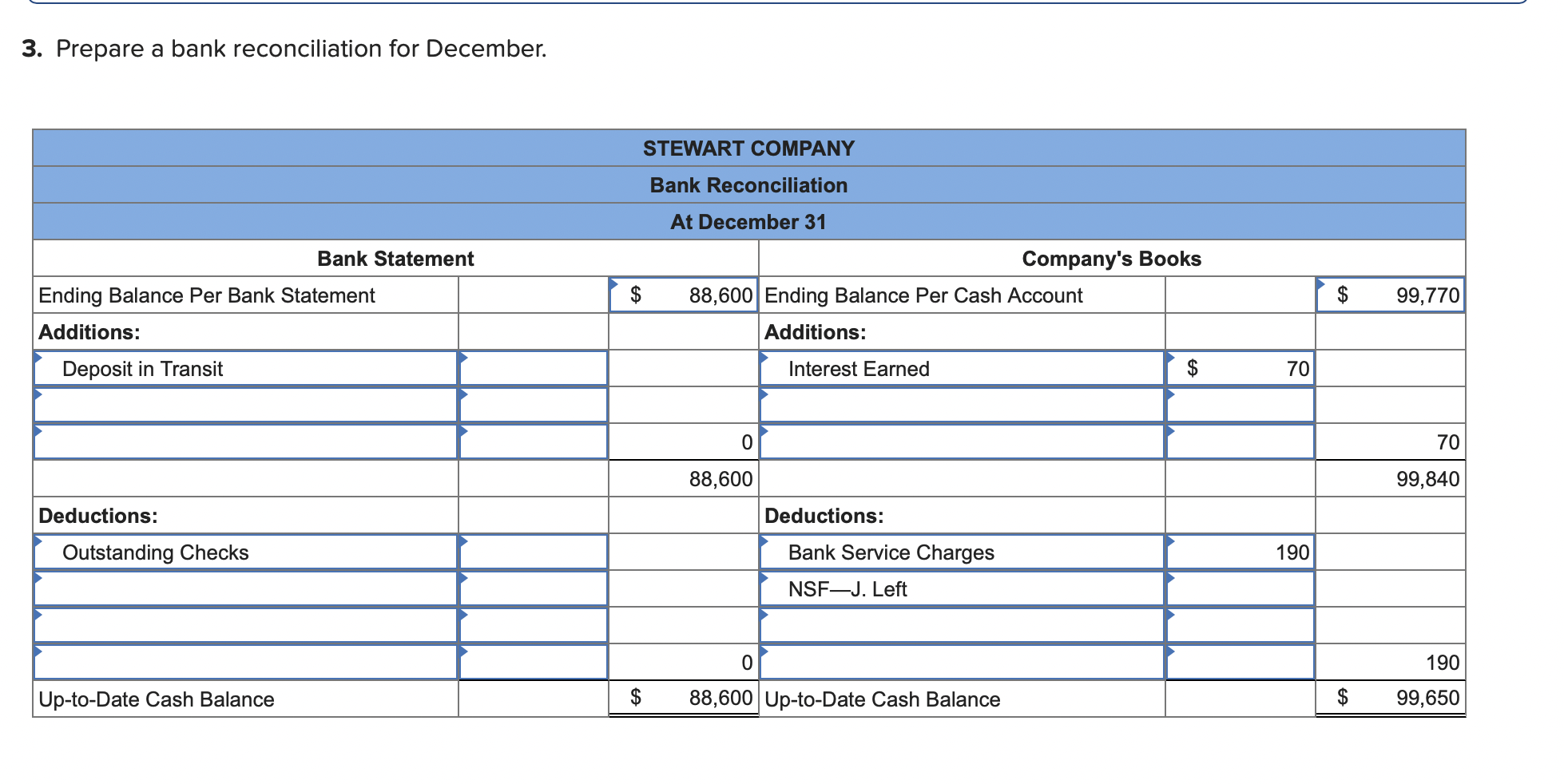Open the Deposit in Transit dropdown cell

click(x=246, y=369)
